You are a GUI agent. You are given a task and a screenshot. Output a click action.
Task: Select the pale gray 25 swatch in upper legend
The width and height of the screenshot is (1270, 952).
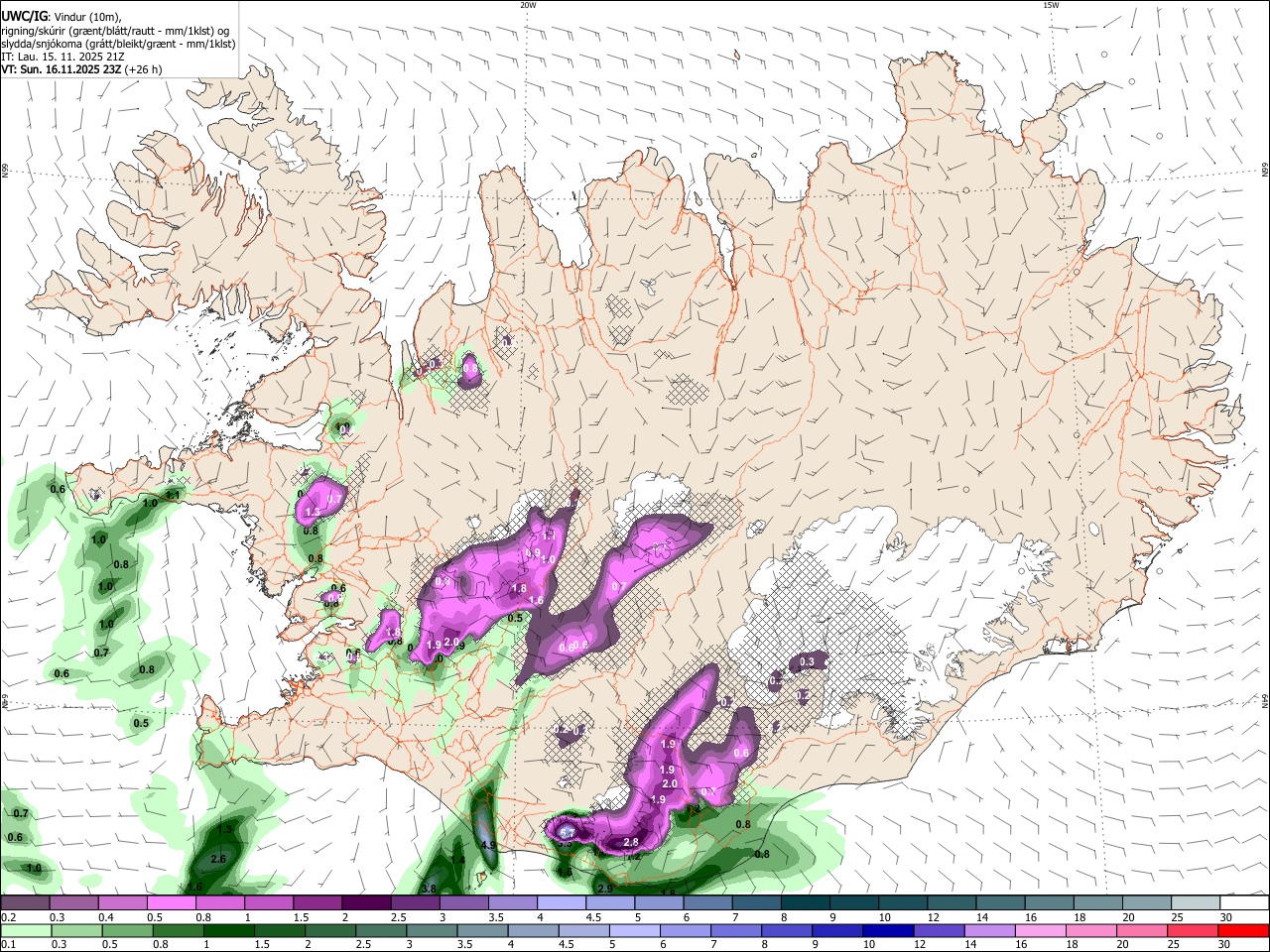[1197, 902]
